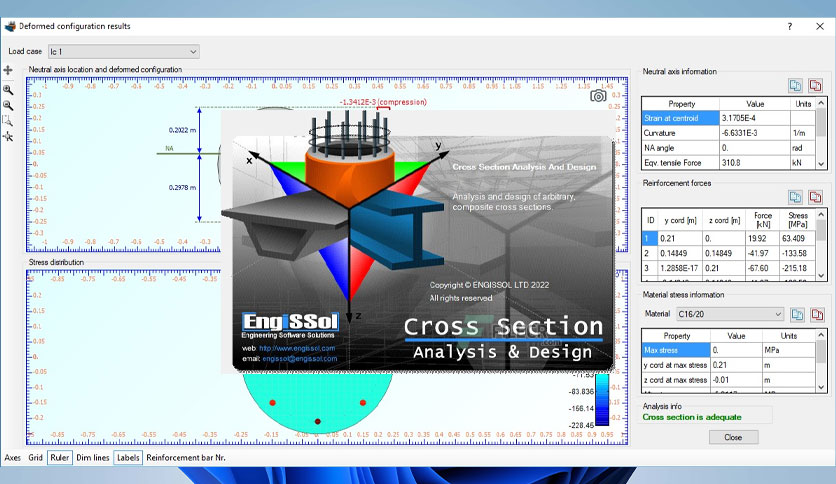Click the Cross section is adequate message
This screenshot has width=836, height=484.
pyautogui.click(x=692, y=417)
